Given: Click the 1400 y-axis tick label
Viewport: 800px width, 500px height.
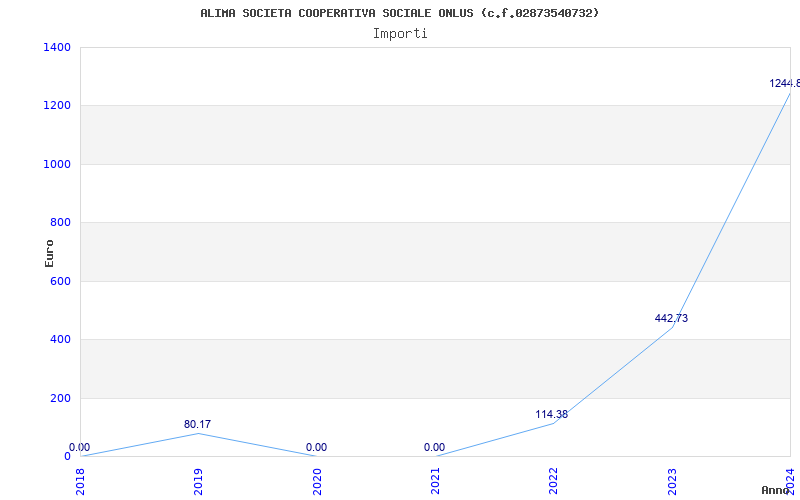Looking at the screenshot, I should pyautogui.click(x=57, y=47).
